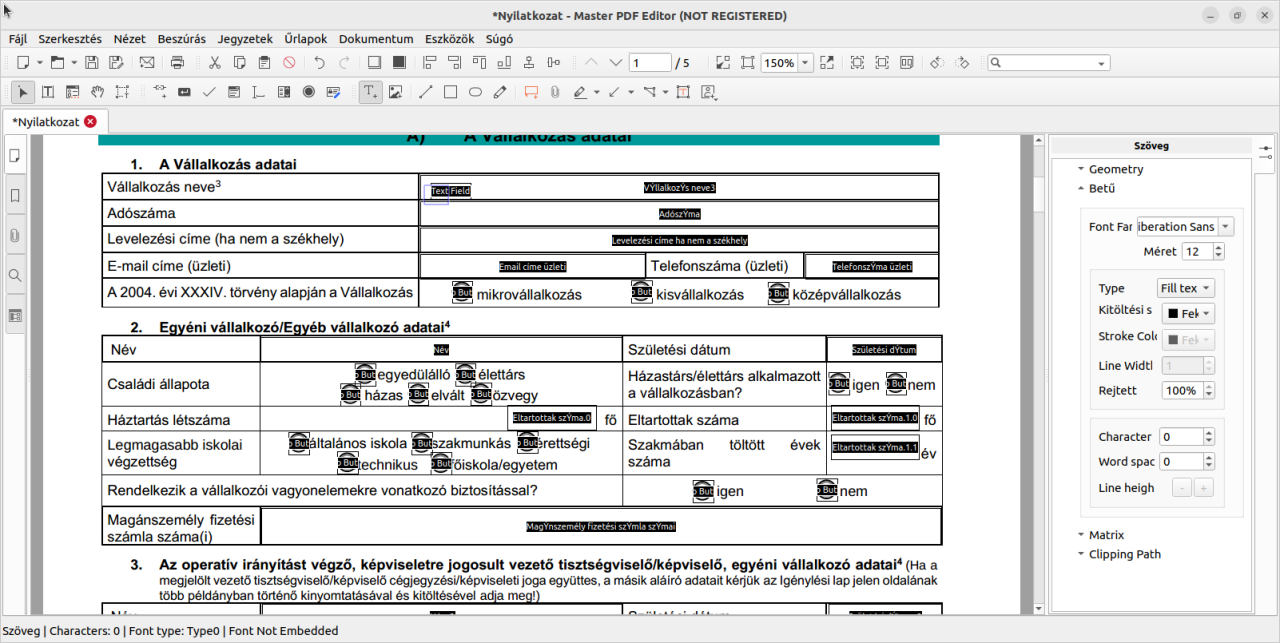
Task: Select the Attach File paperclip tool
Action: pos(555,92)
